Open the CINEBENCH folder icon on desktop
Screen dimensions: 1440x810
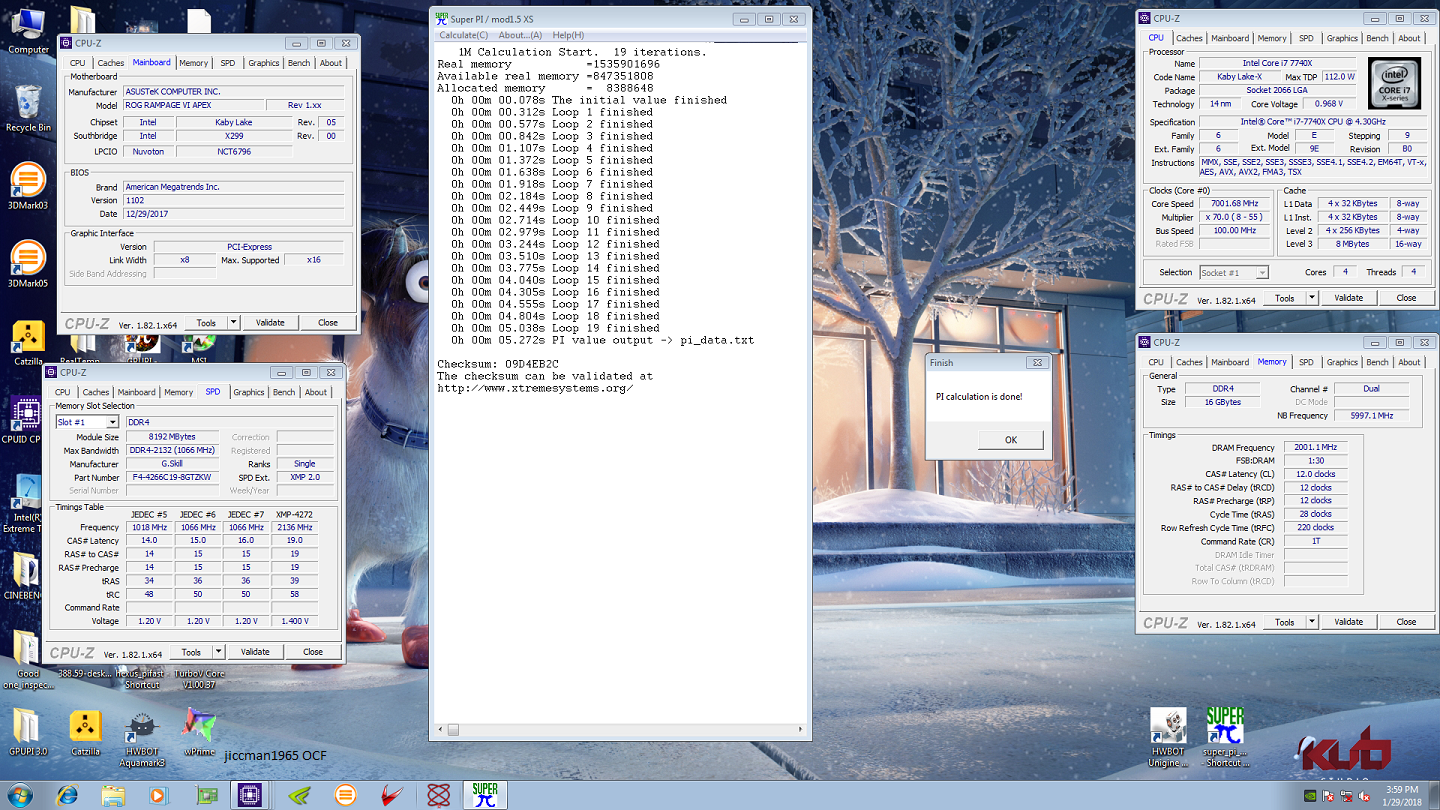22,577
